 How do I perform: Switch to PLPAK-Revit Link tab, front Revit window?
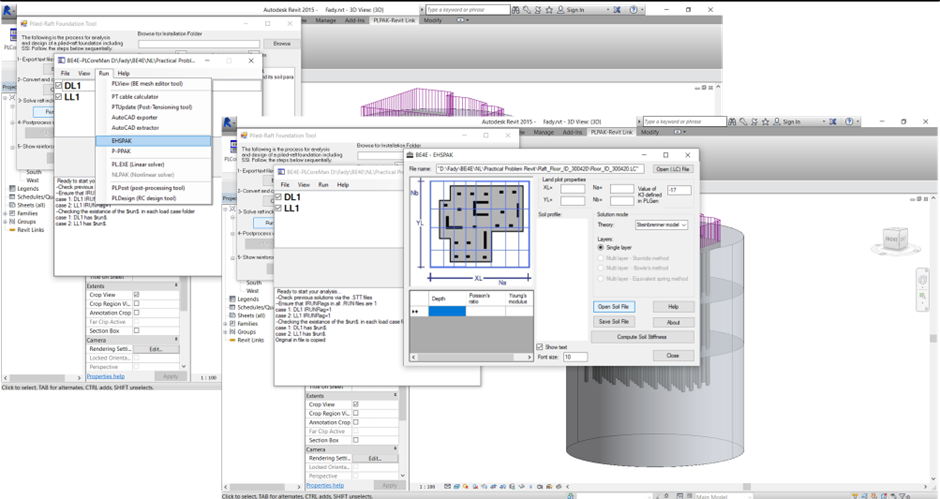[x=611, y=132]
